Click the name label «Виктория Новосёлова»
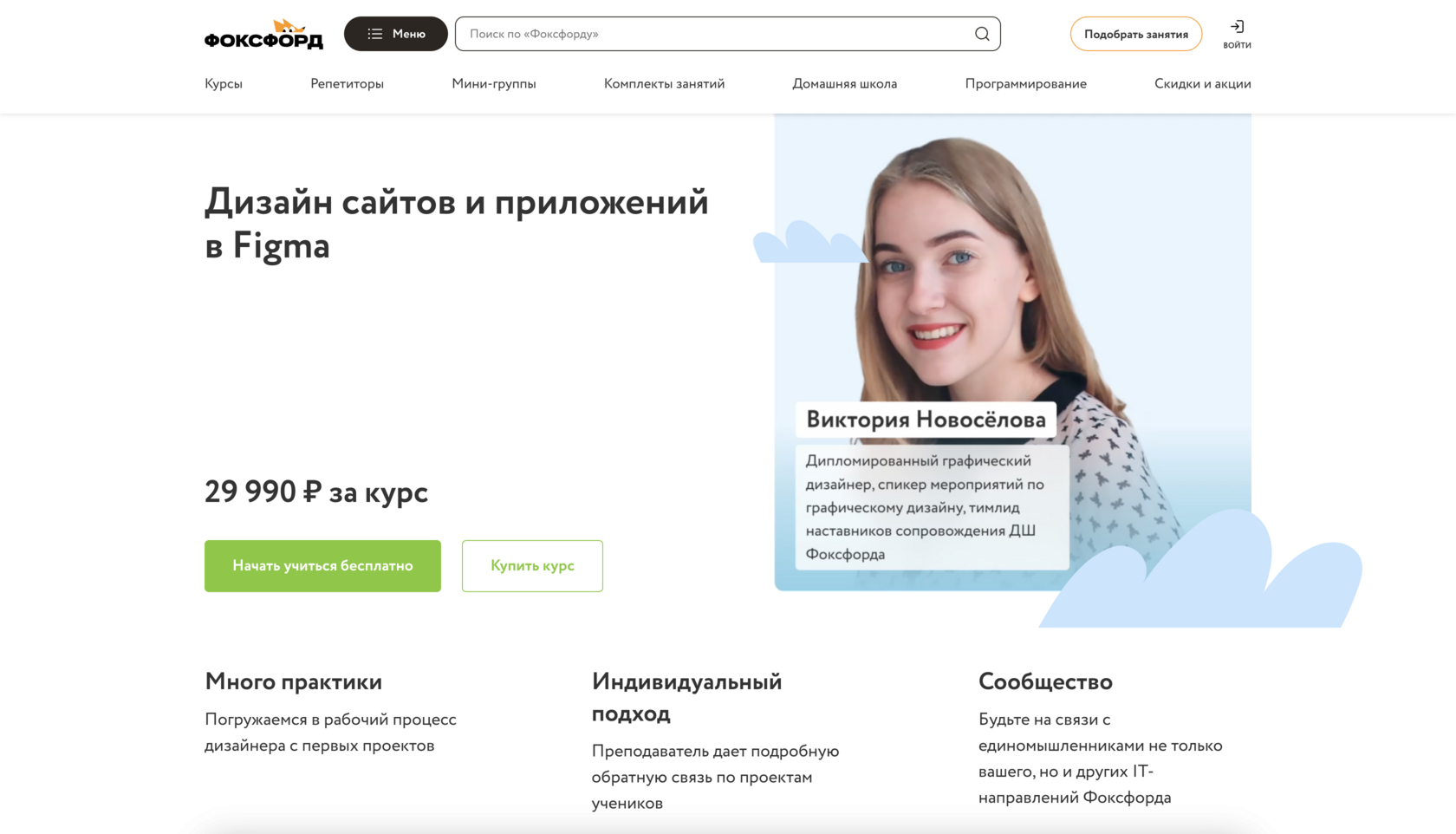Screen dimensions: 1456x834 (926, 420)
